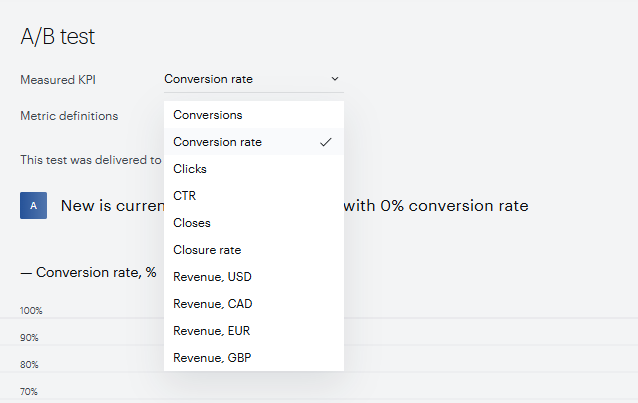This screenshot has height=403, width=638.
Task: Open the Measured KPI dropdown
Action: pyautogui.click(x=253, y=79)
